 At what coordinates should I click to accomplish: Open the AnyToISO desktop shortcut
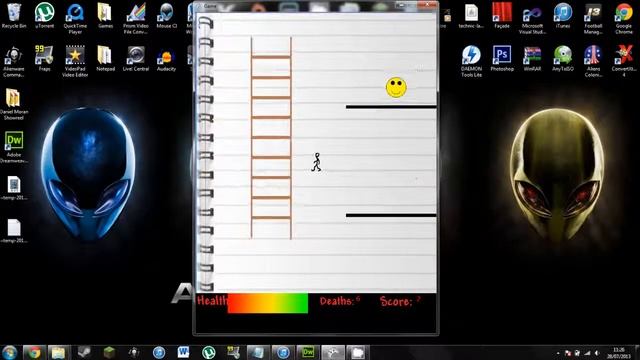563,58
